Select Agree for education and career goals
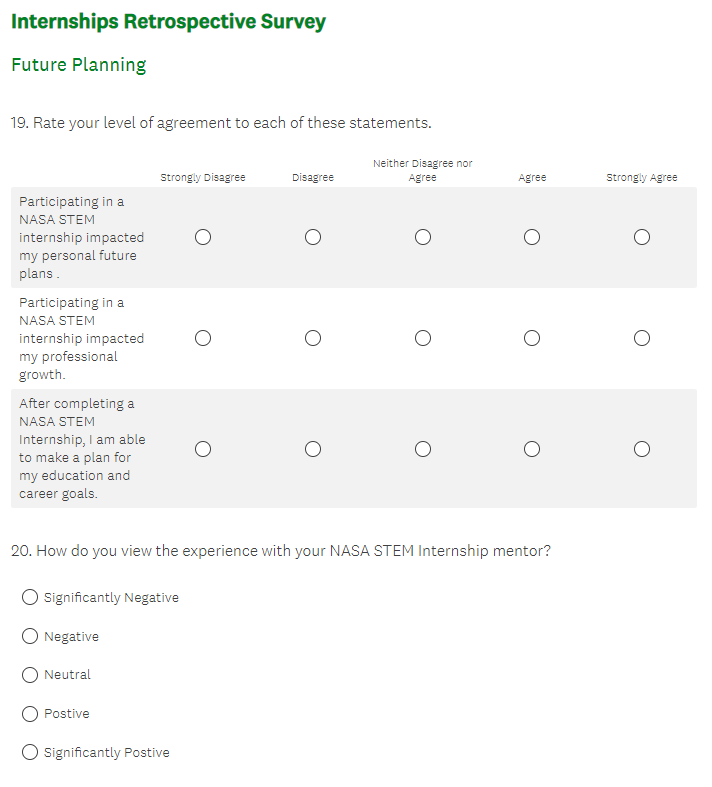The image size is (712, 787). click(532, 448)
